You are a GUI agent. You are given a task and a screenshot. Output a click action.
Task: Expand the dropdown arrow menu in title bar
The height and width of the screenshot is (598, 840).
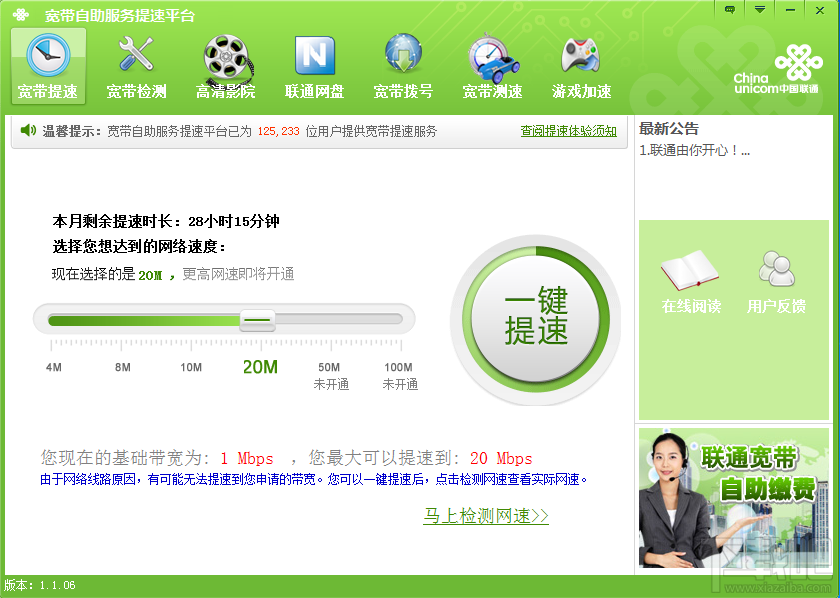coord(760,10)
